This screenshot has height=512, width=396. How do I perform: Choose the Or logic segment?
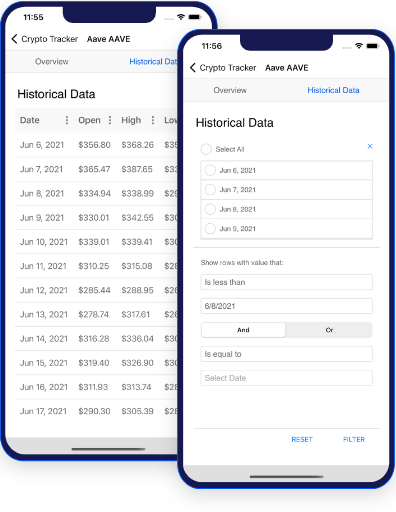coord(329,330)
